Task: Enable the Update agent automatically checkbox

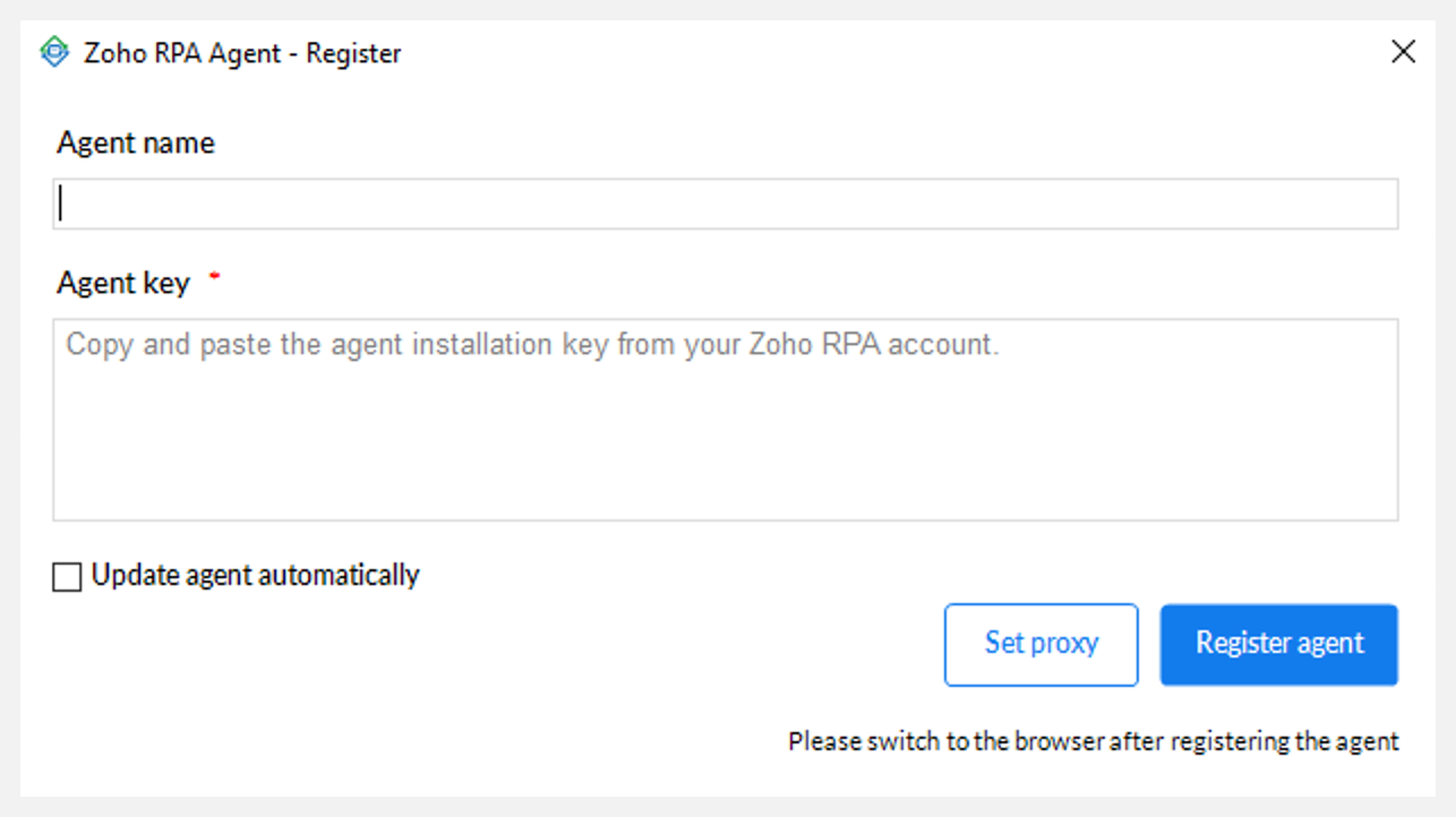Action: tap(67, 577)
